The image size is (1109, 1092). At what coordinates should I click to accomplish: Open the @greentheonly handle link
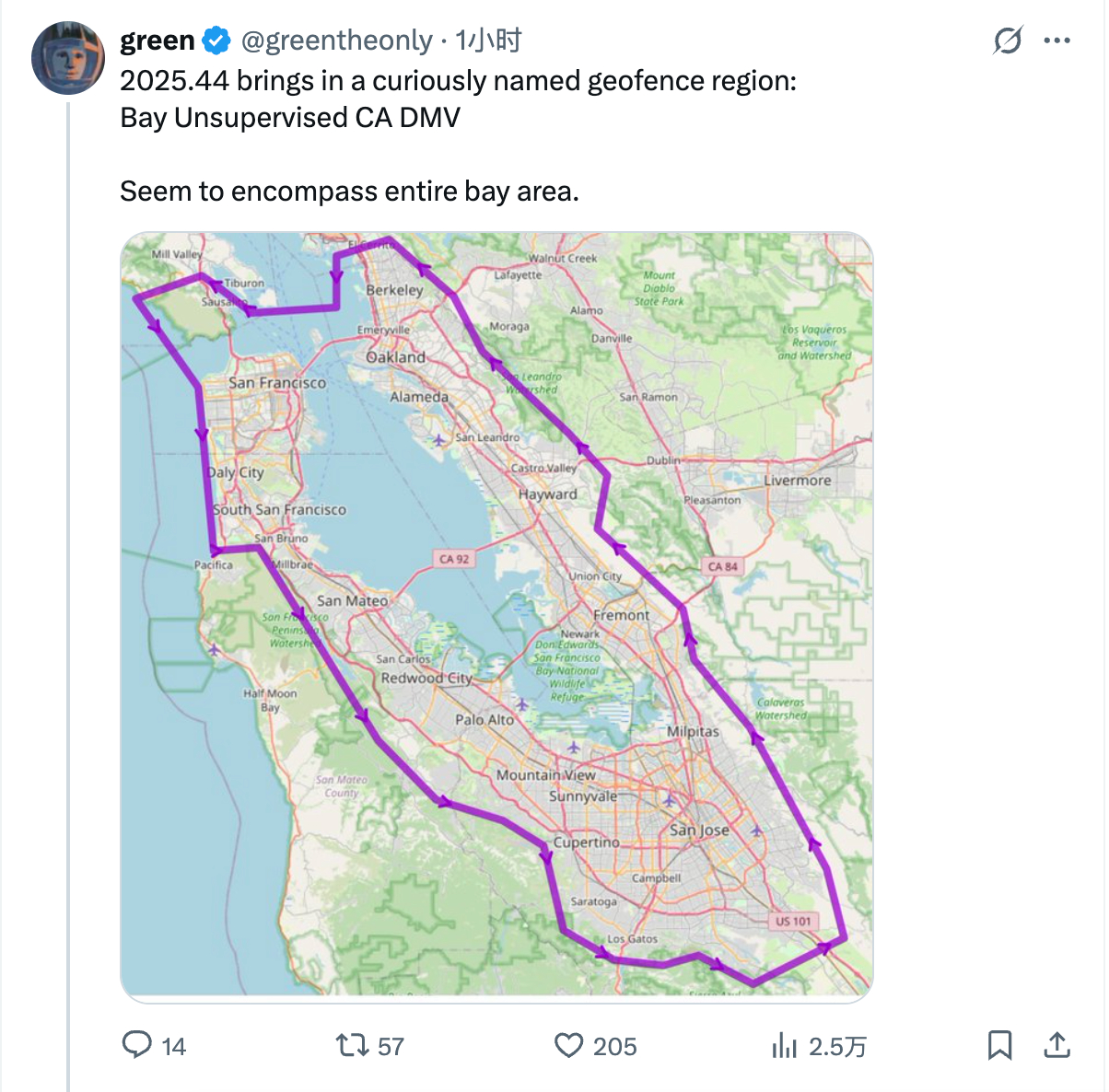336,41
